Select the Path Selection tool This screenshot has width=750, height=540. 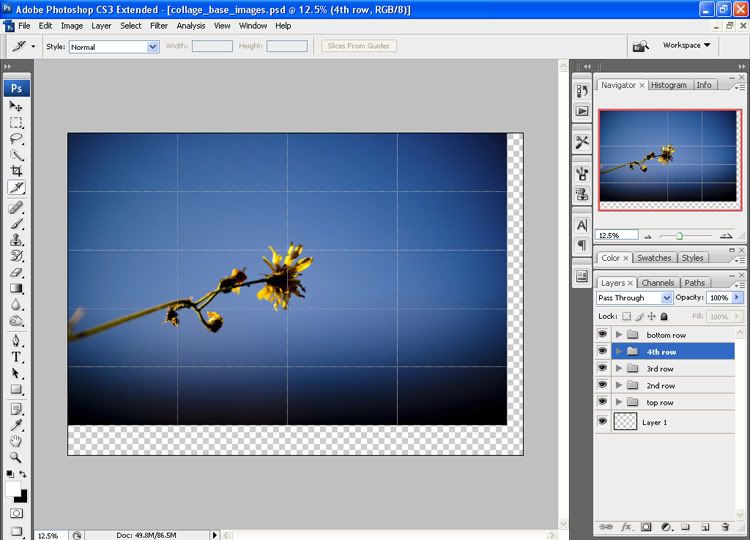point(16,373)
